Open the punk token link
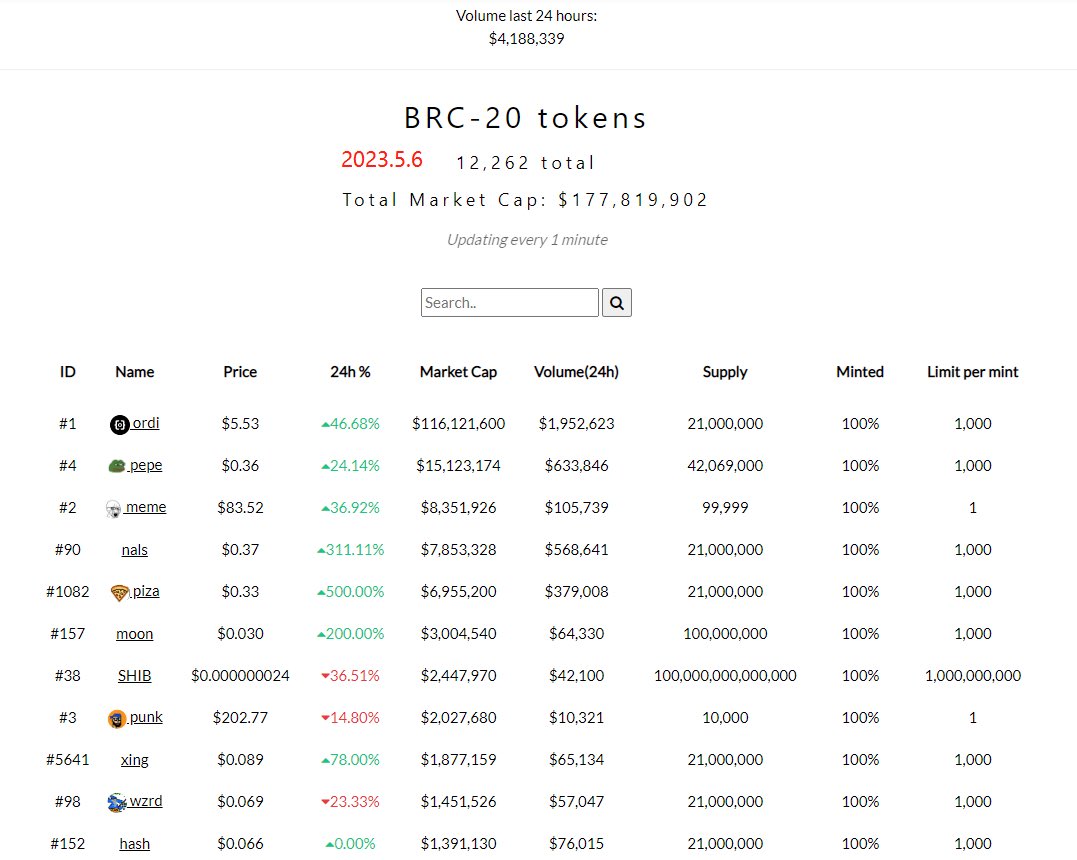 [x=146, y=717]
